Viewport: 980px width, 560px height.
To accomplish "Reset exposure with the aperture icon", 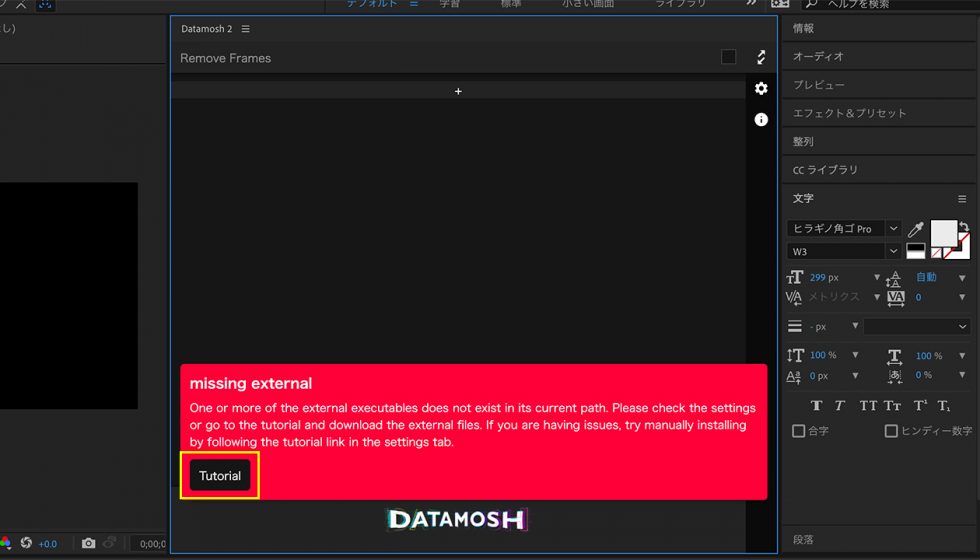I will 26,542.
